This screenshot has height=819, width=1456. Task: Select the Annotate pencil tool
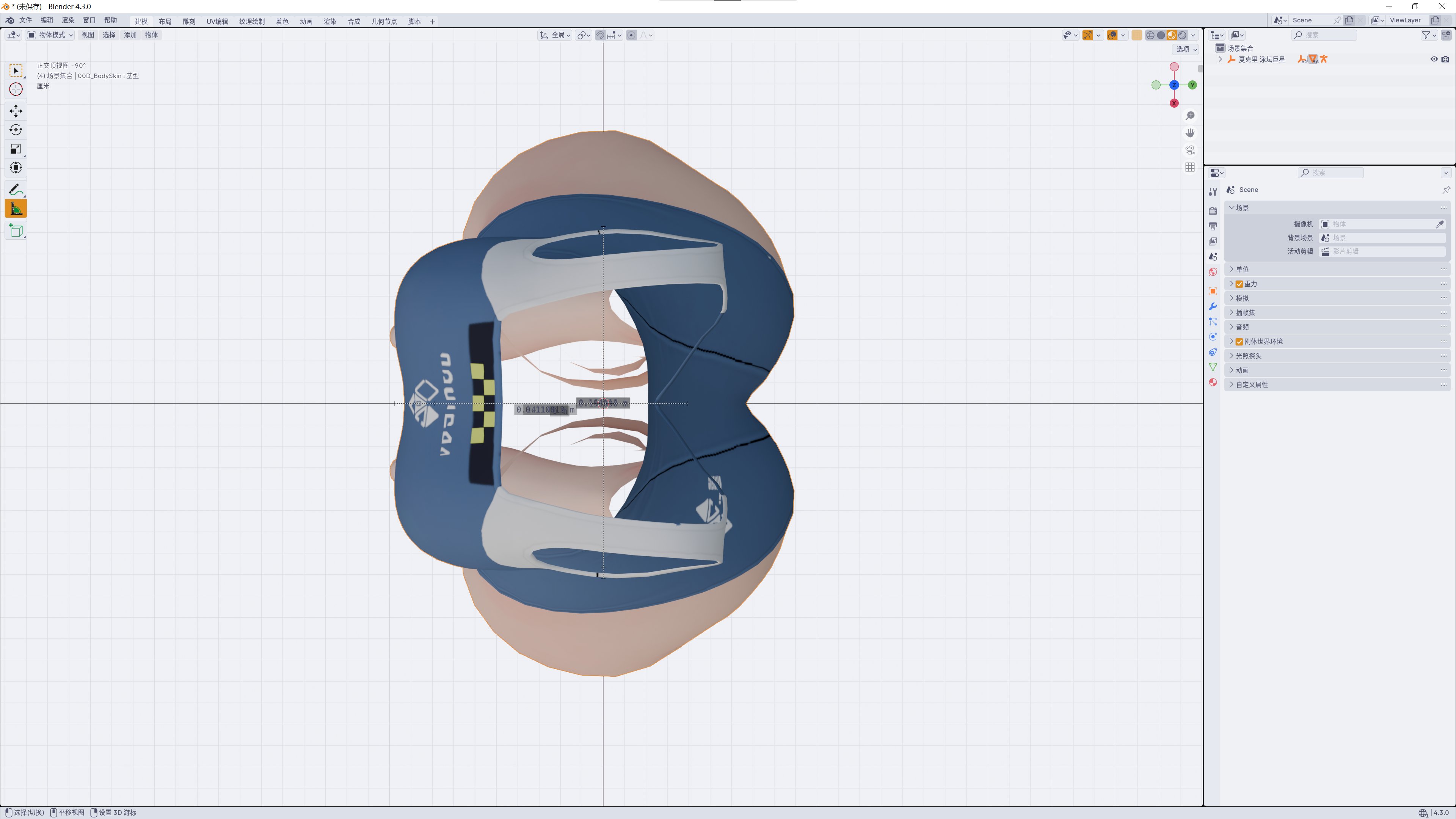[x=16, y=189]
